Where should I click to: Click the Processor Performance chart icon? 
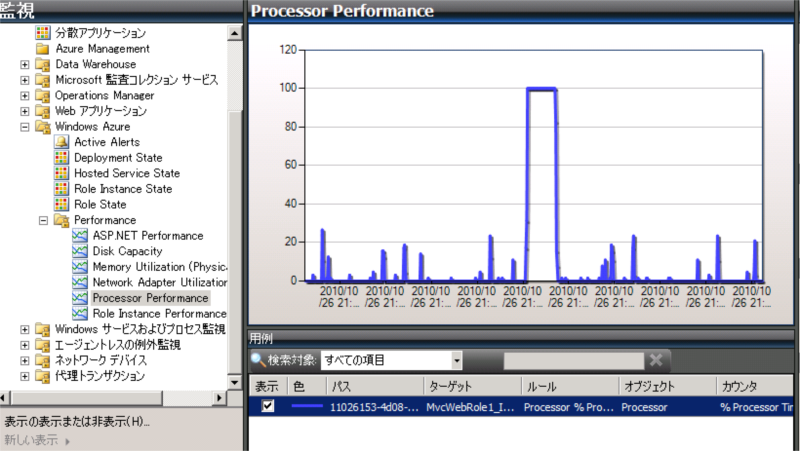point(80,298)
